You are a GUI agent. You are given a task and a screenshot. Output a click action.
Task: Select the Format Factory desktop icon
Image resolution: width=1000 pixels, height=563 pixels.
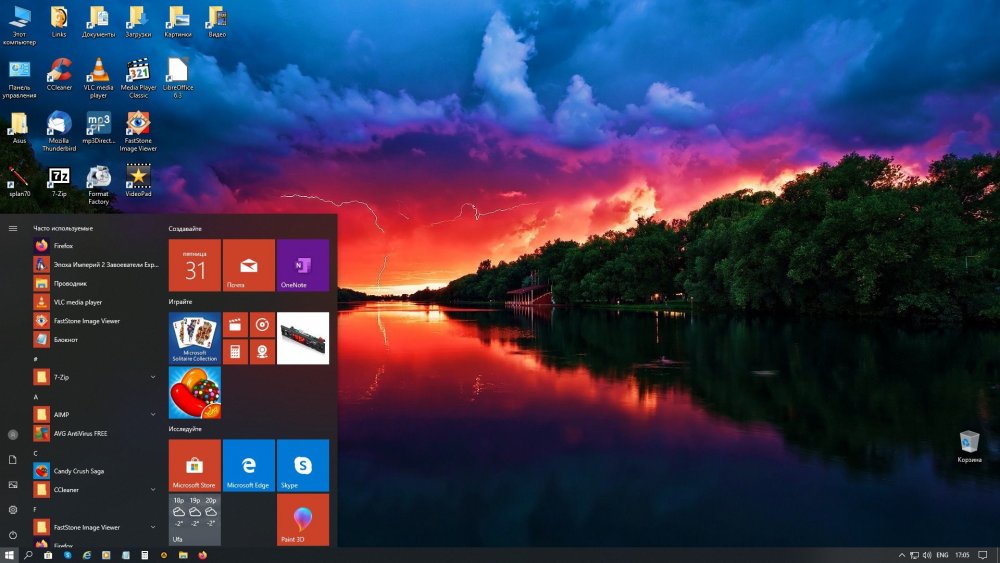click(98, 185)
